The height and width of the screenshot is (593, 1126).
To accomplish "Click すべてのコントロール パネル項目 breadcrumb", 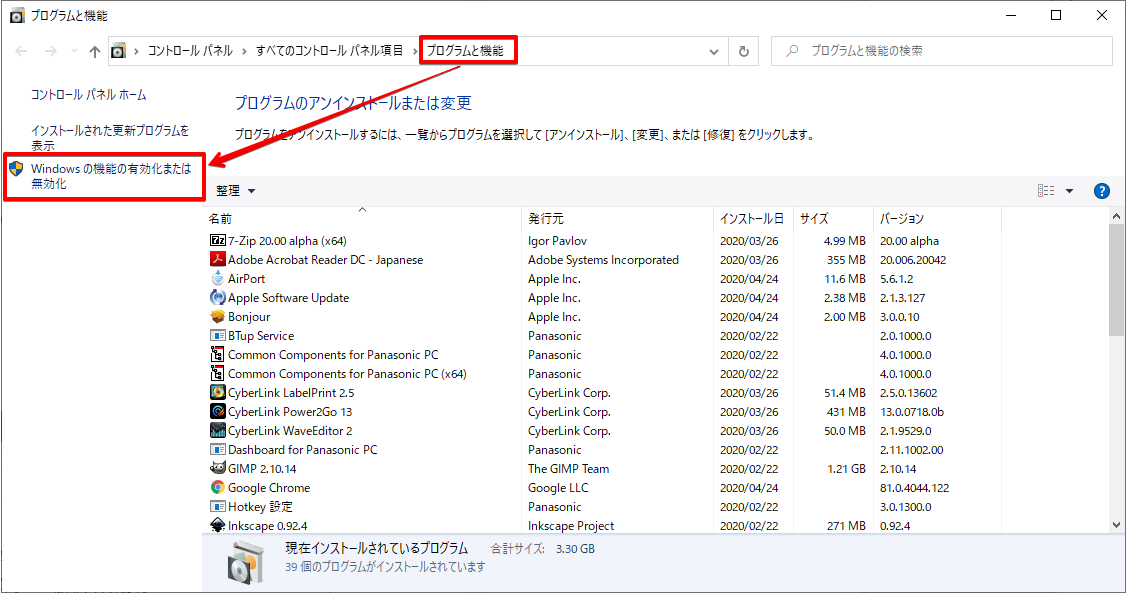I will click(329, 51).
